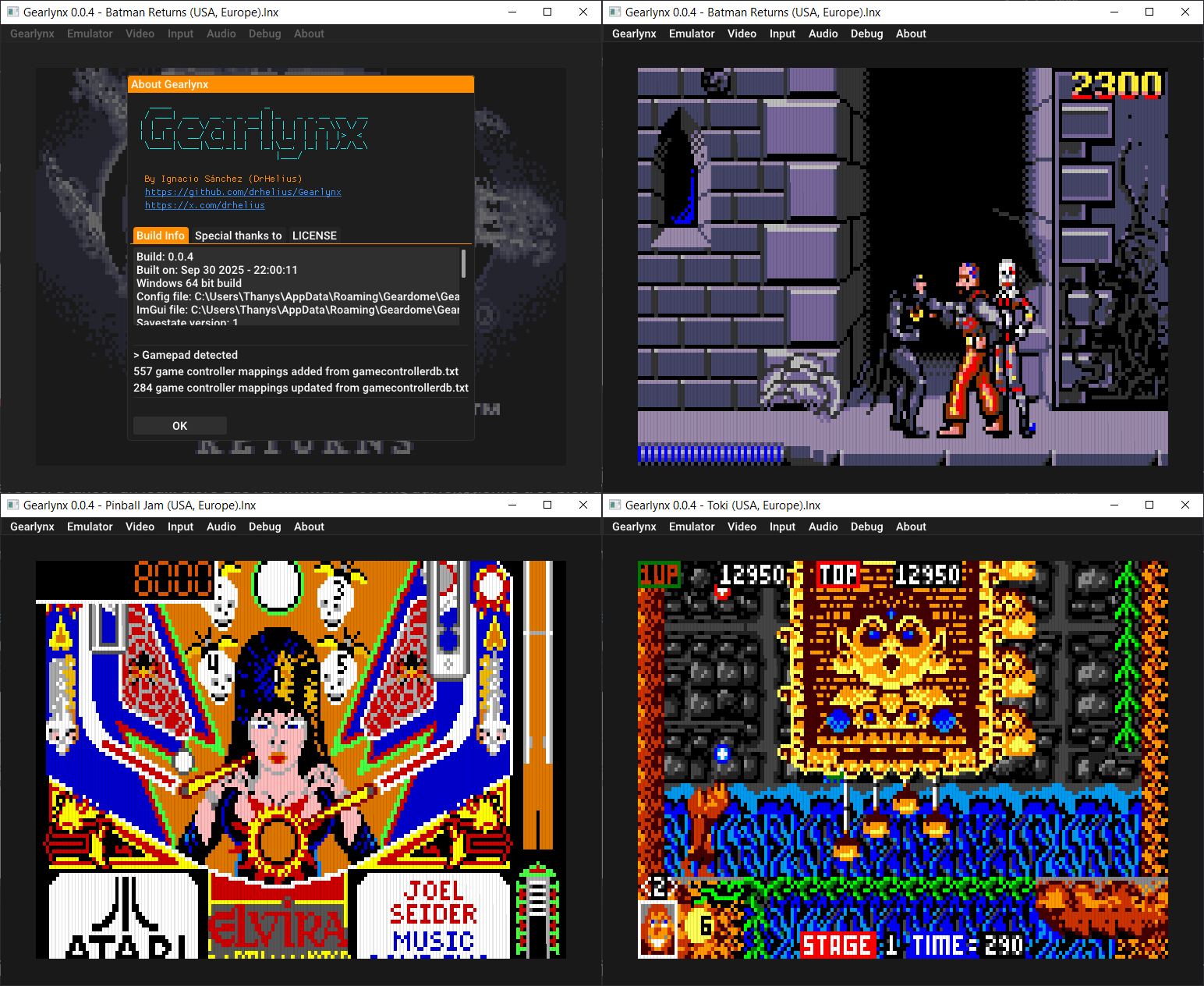Open Emulator menu in the Toki window

point(691,527)
